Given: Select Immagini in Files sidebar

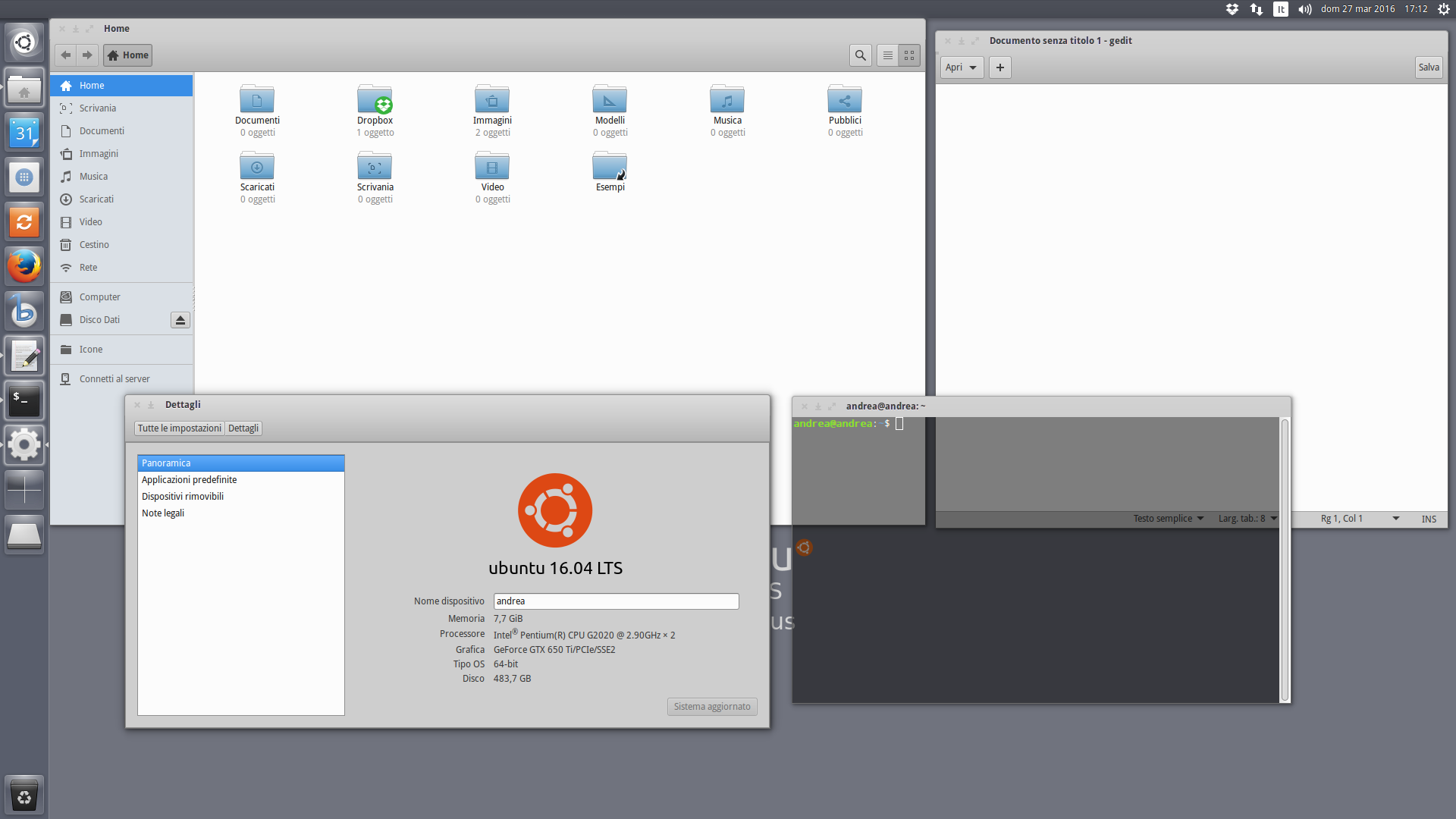Looking at the screenshot, I should click(x=121, y=154).
